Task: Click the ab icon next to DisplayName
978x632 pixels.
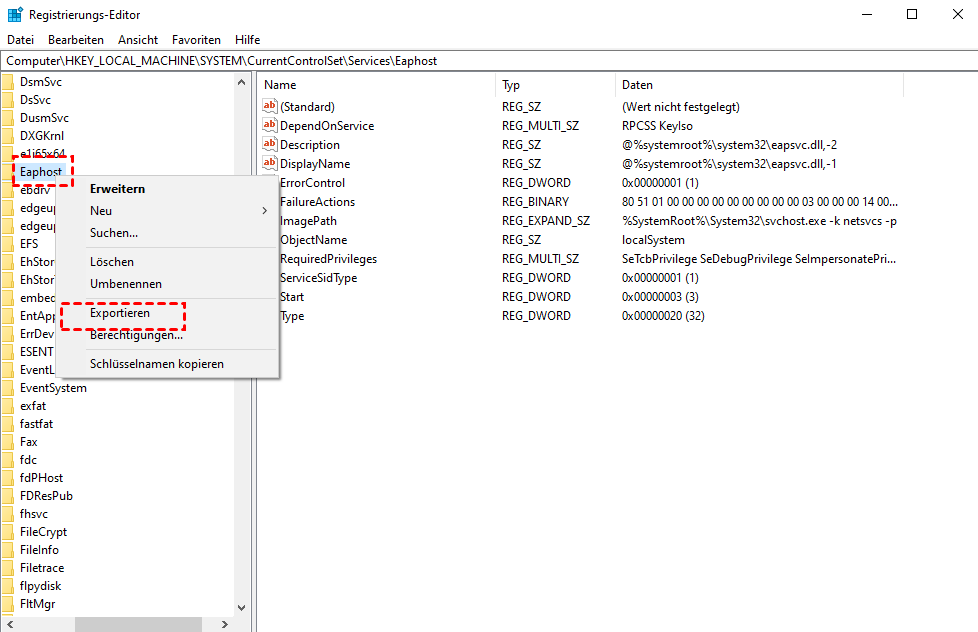Action: coord(269,164)
